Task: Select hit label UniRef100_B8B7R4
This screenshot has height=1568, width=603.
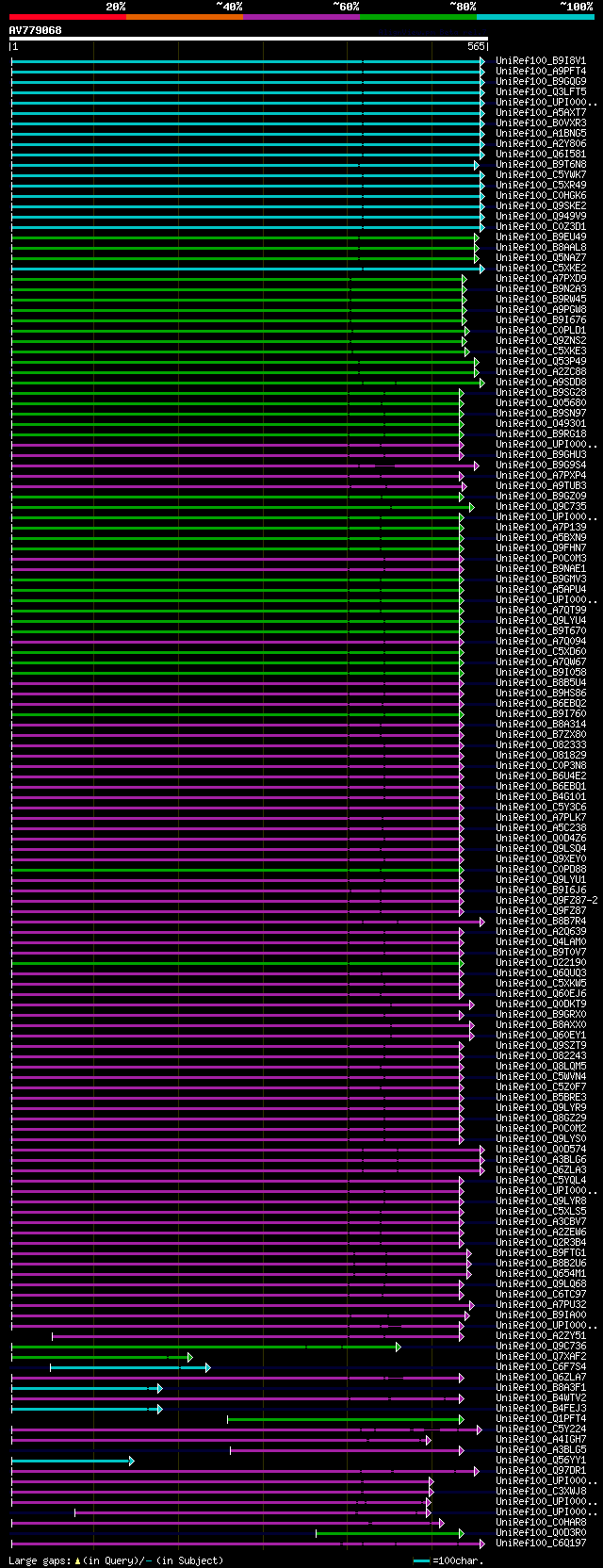Action: click(x=541, y=922)
